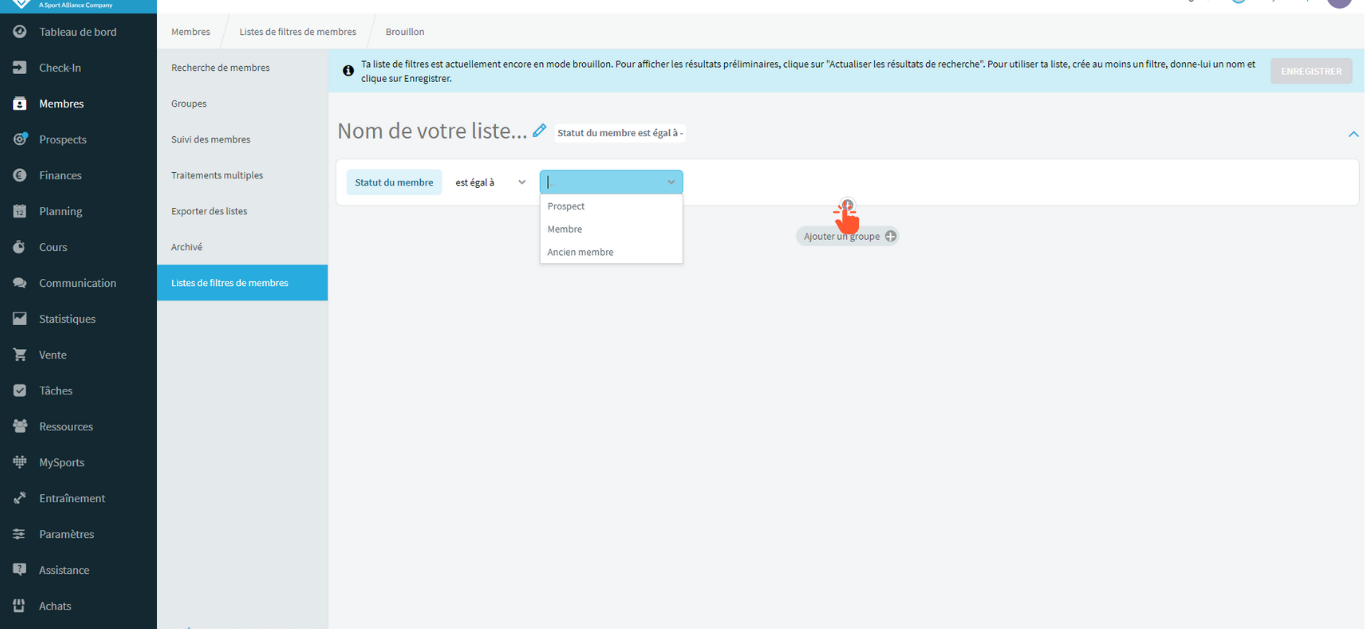Viewport: 1365px width, 629px height.
Task: Open the Statistiques section
Action: pos(78,319)
